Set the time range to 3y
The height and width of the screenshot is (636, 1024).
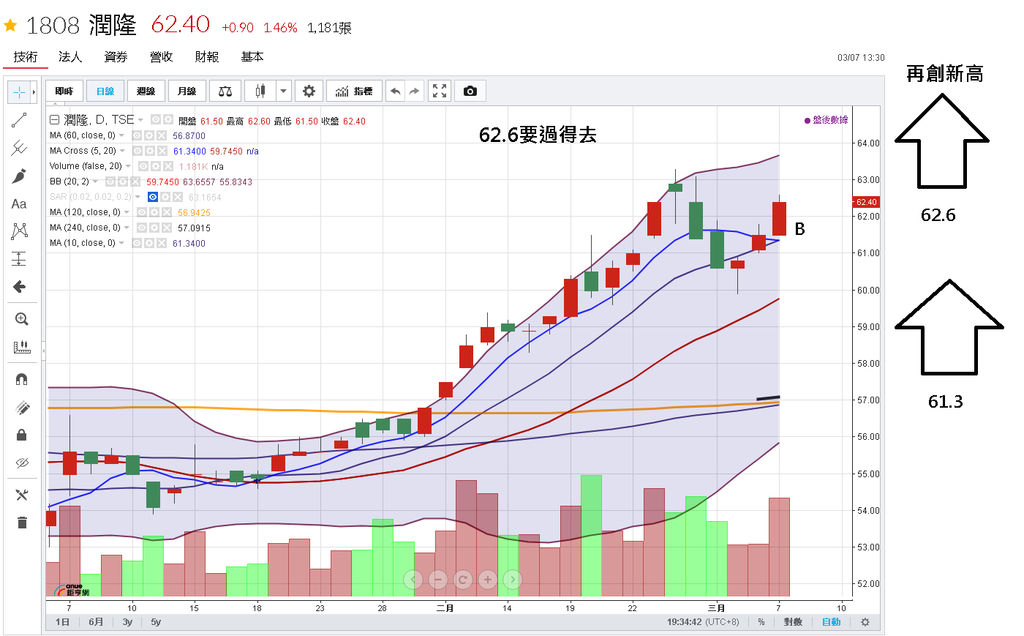127,622
